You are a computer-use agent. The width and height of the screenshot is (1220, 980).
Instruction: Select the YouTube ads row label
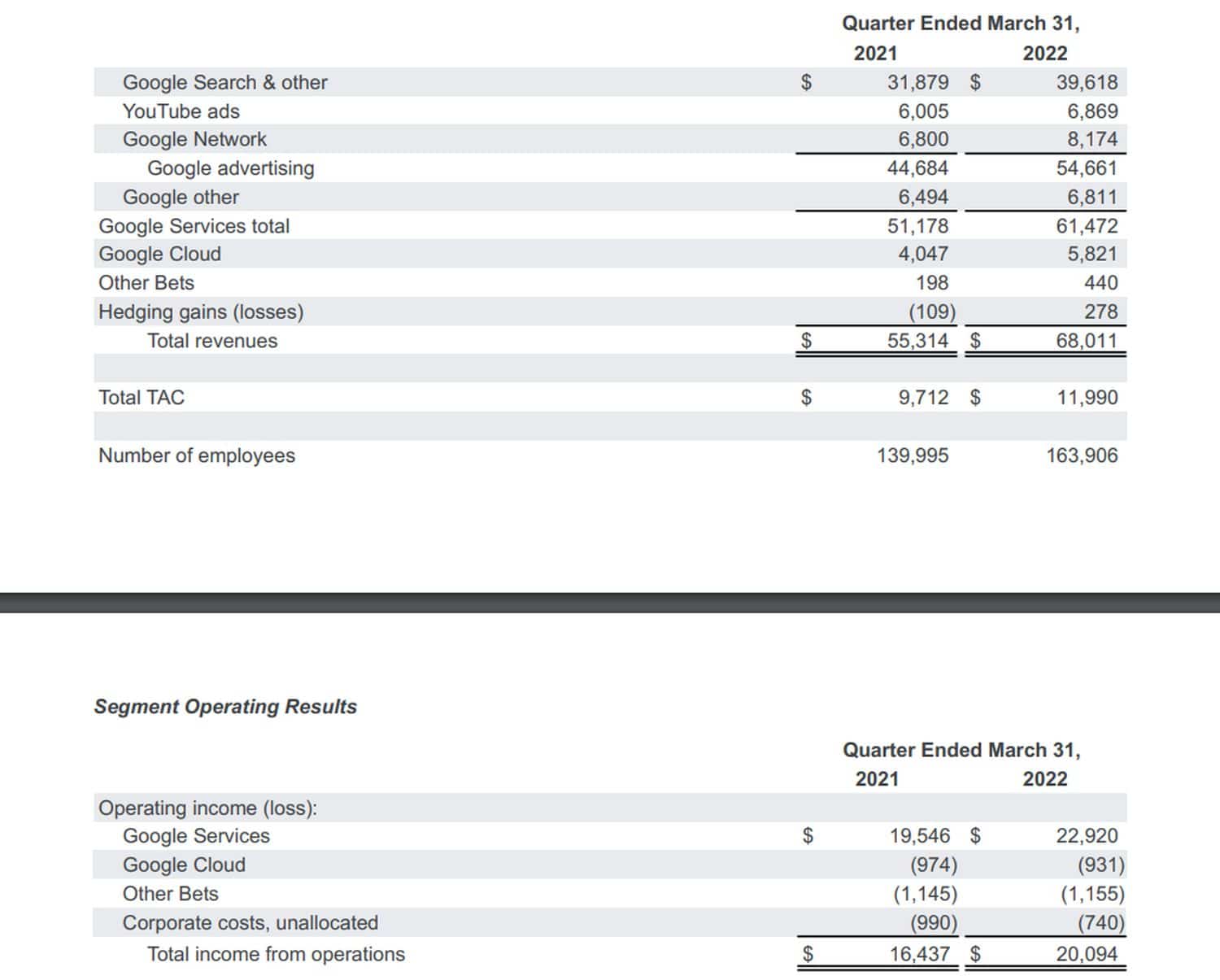[x=181, y=111]
